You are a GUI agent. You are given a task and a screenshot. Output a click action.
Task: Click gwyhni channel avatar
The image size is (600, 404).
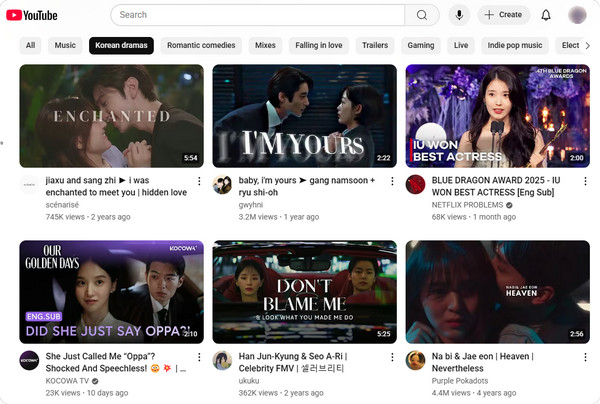[222, 185]
